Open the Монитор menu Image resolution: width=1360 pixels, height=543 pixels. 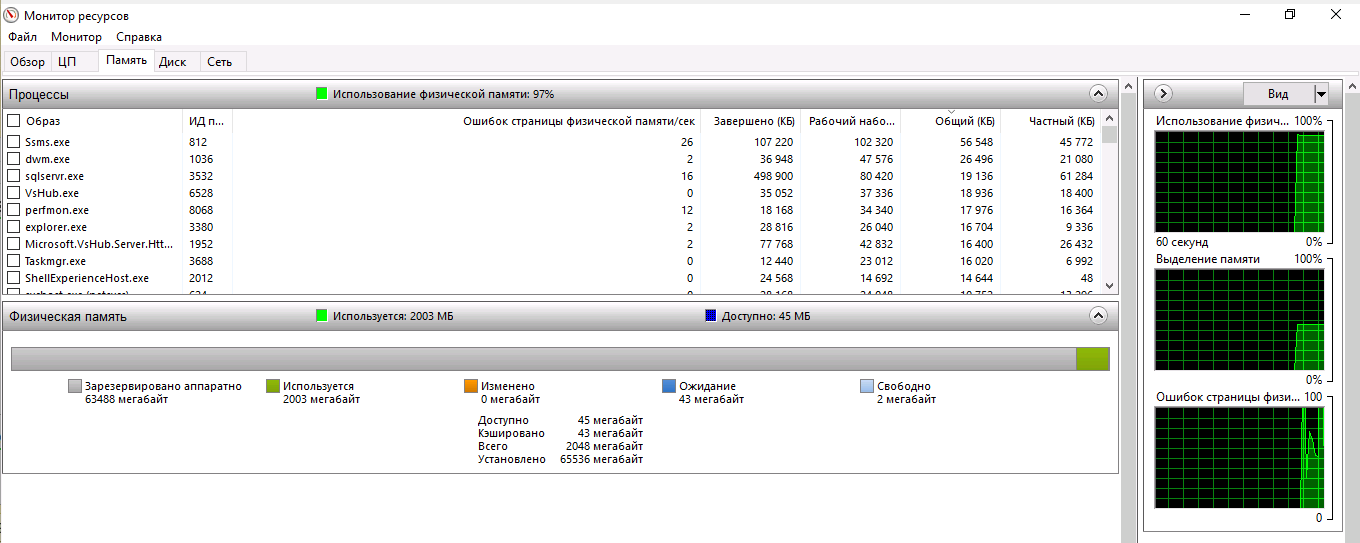click(76, 37)
